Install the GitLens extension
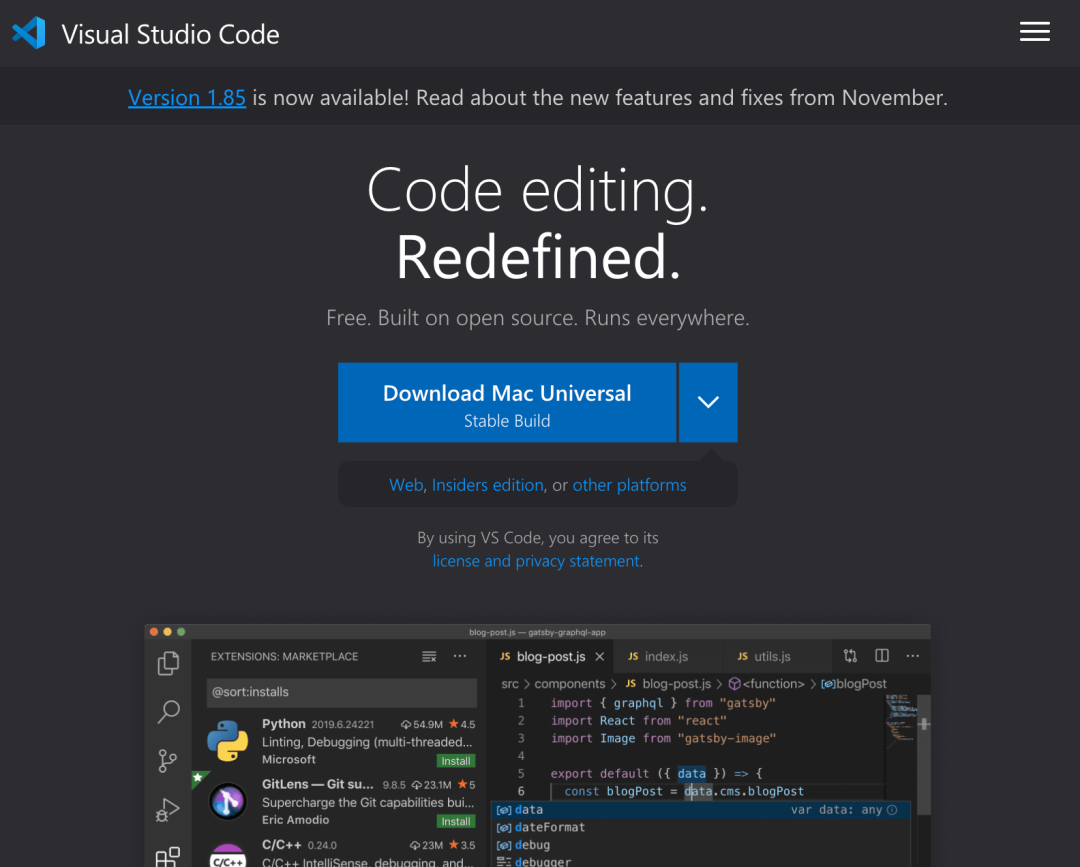This screenshot has width=1080, height=867. 456,821
